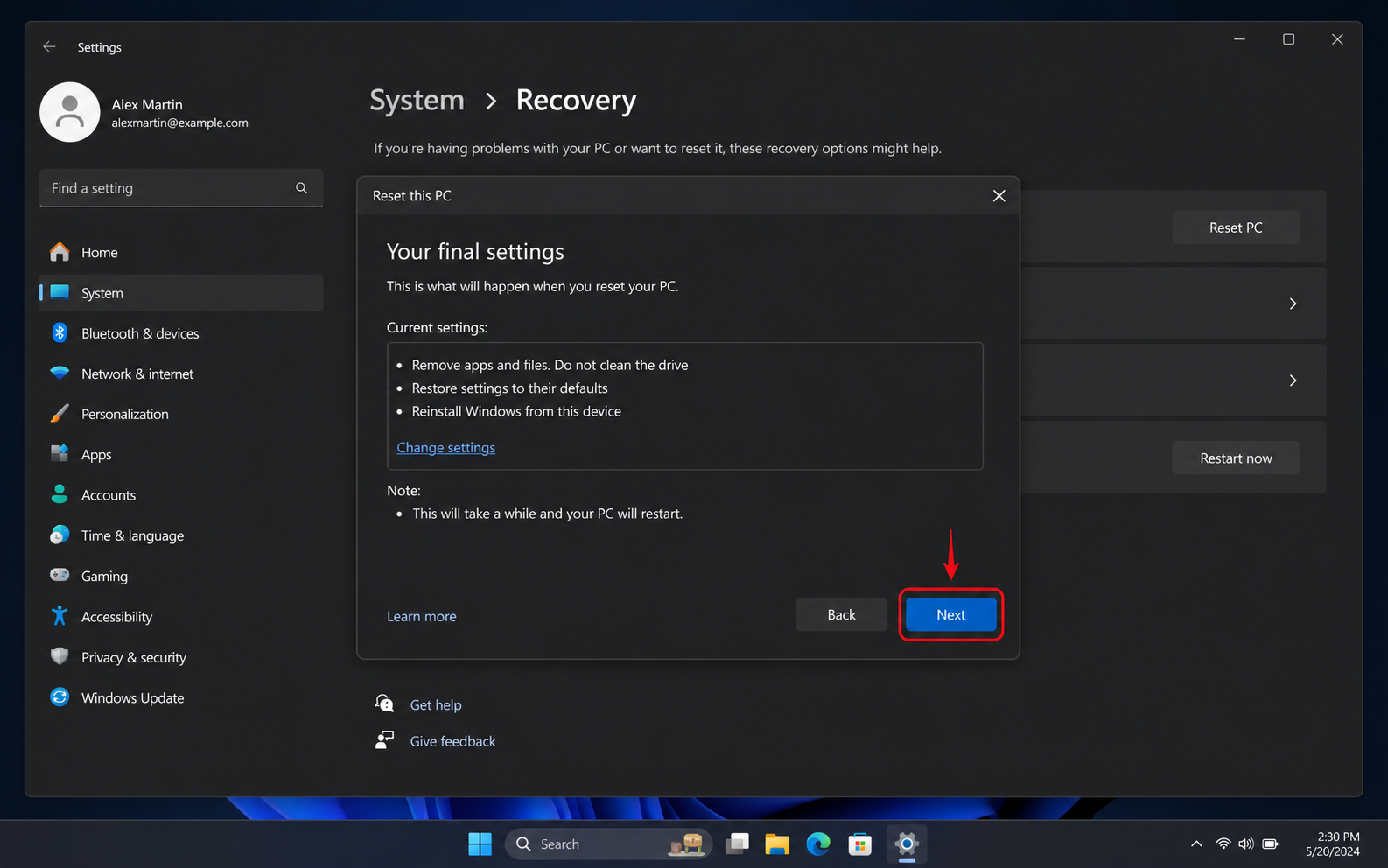
Task: Open Alex Martin's profile avatar
Action: coord(70,112)
